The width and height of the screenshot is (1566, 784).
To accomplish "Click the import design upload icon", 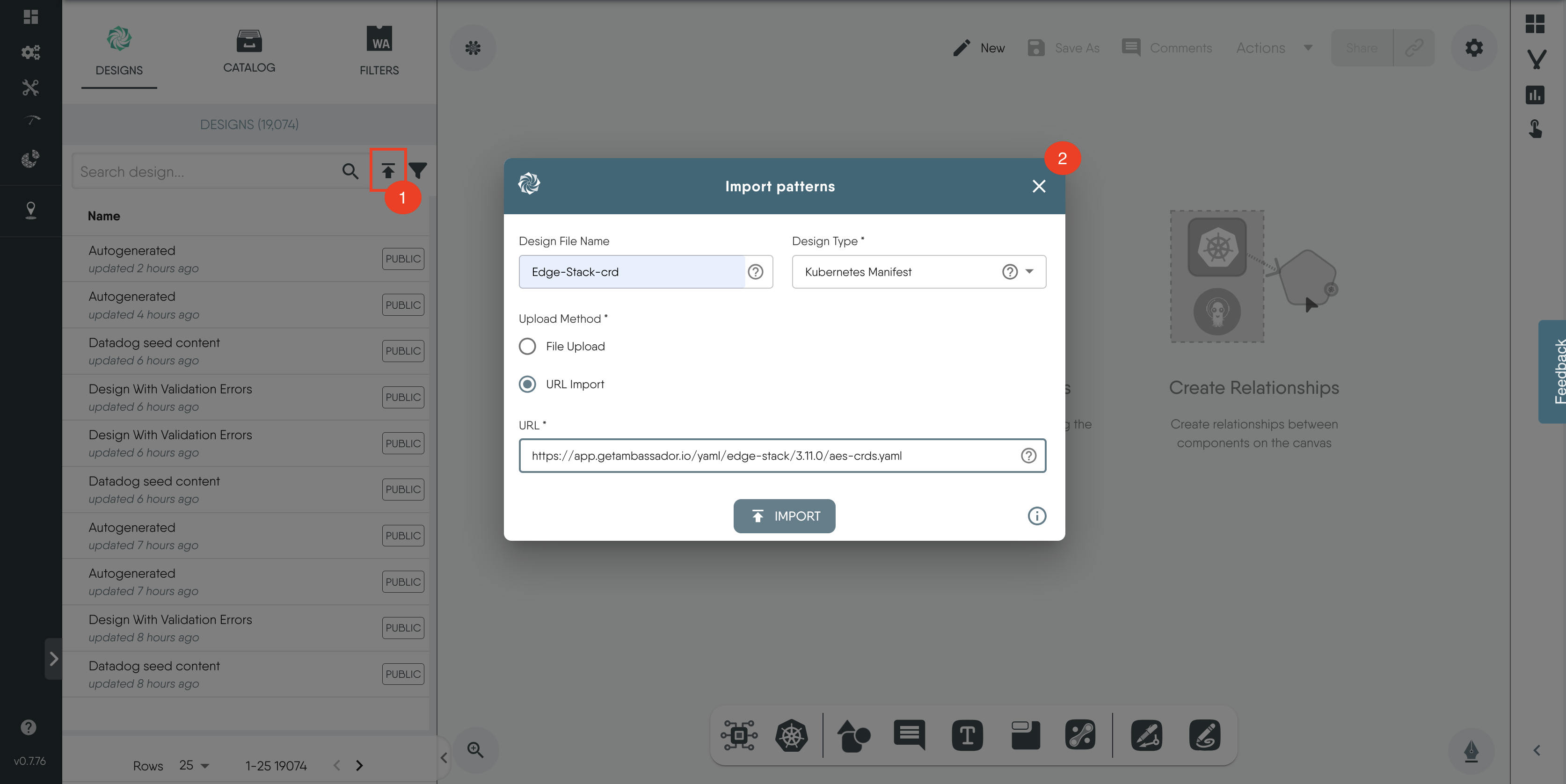I will point(388,171).
